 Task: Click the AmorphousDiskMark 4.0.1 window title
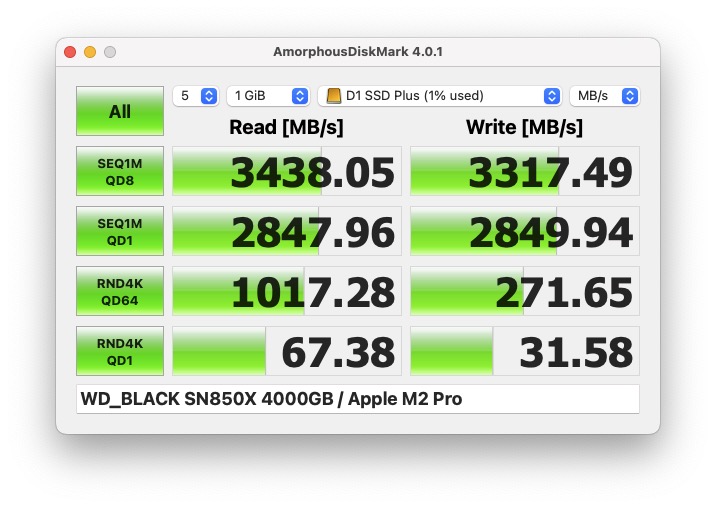point(358,52)
